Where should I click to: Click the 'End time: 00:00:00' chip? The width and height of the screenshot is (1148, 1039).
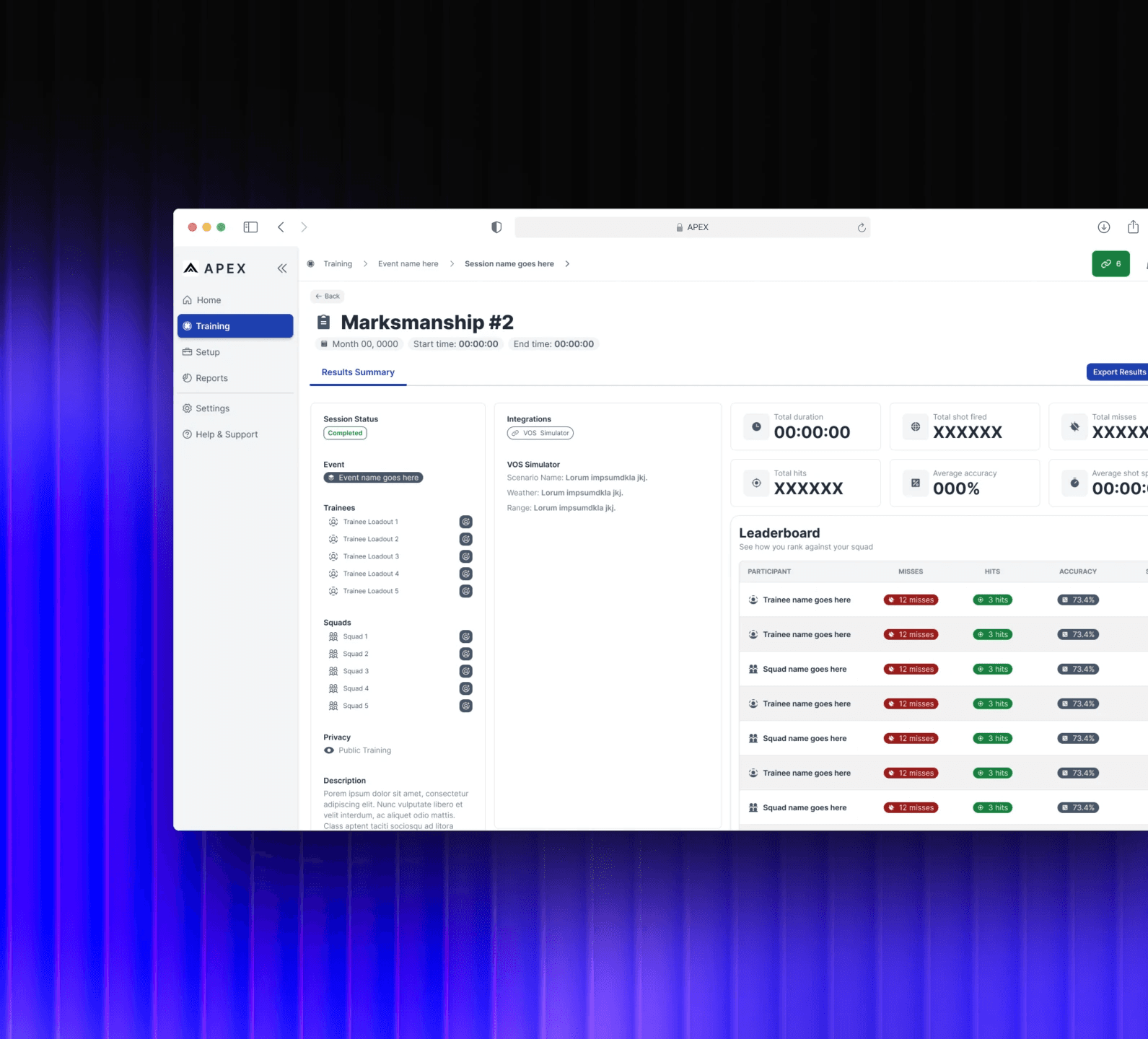pyautogui.click(x=553, y=344)
